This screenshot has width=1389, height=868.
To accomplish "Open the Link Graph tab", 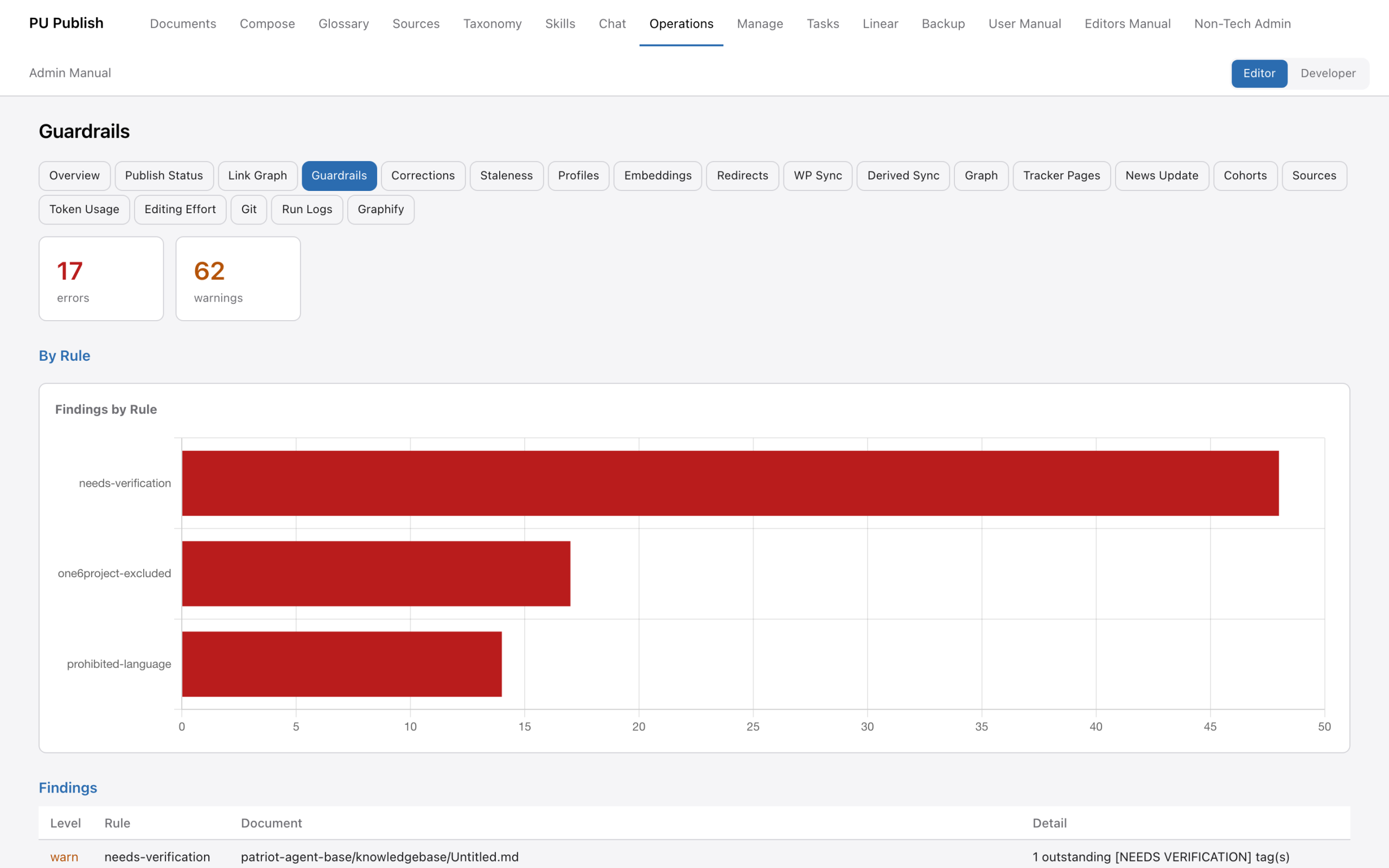I will click(x=258, y=176).
